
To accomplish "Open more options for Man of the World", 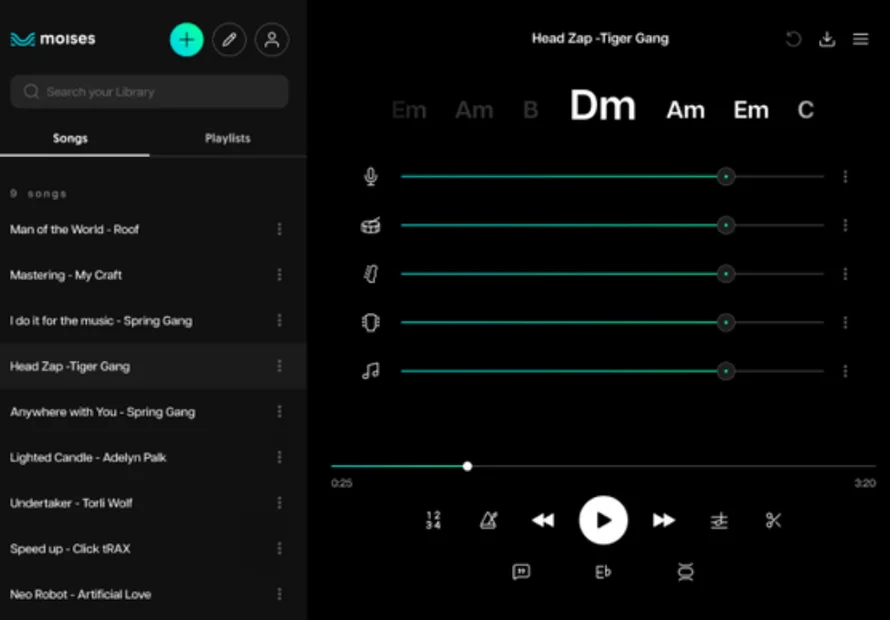I will pos(279,229).
